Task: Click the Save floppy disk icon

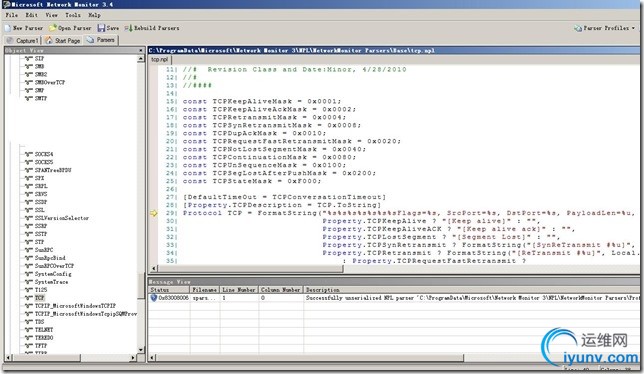Action: point(101,28)
